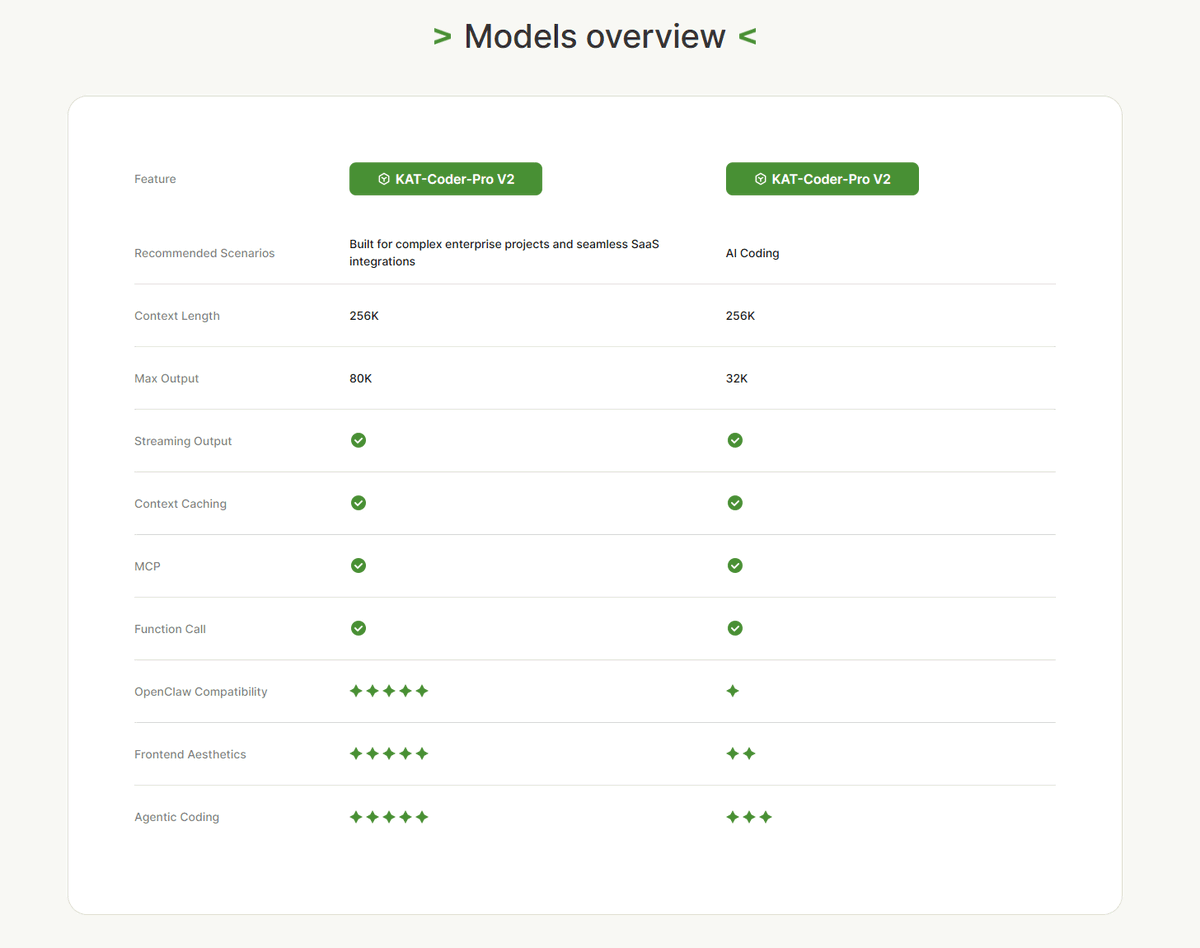Click MCP checkmark in the AI Coding column

pyautogui.click(x=735, y=566)
